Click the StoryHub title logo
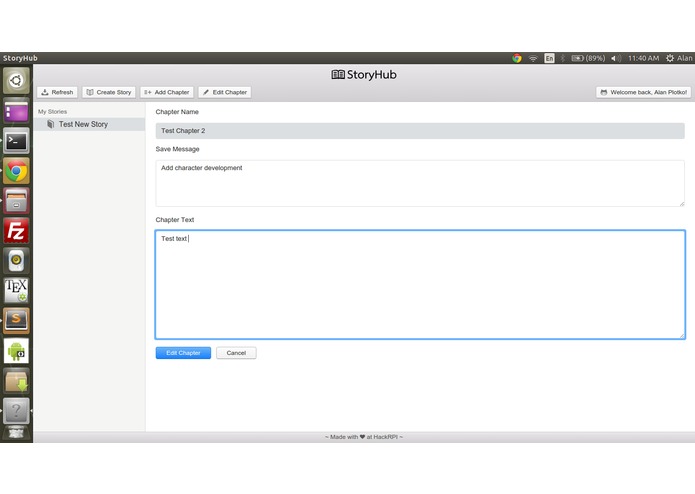Image resolution: width=695 pixels, height=494 pixels. [x=364, y=74]
